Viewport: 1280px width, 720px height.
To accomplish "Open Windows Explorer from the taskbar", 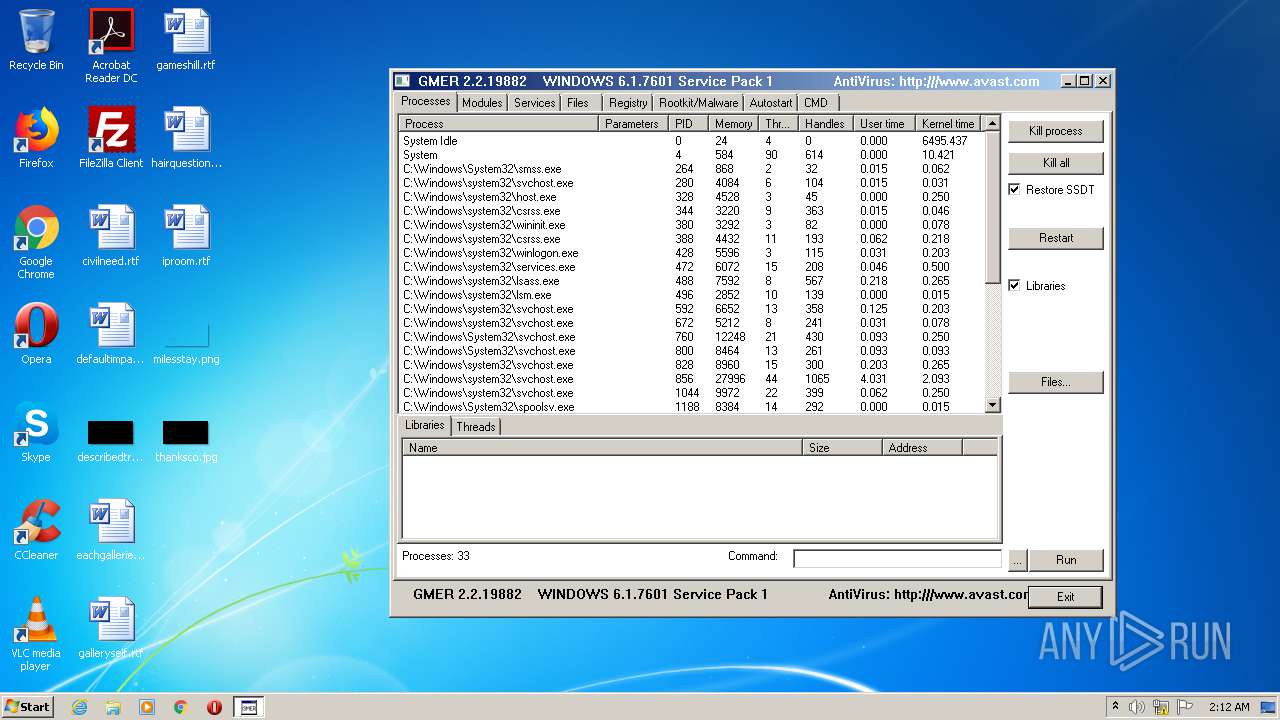I will [x=113, y=707].
